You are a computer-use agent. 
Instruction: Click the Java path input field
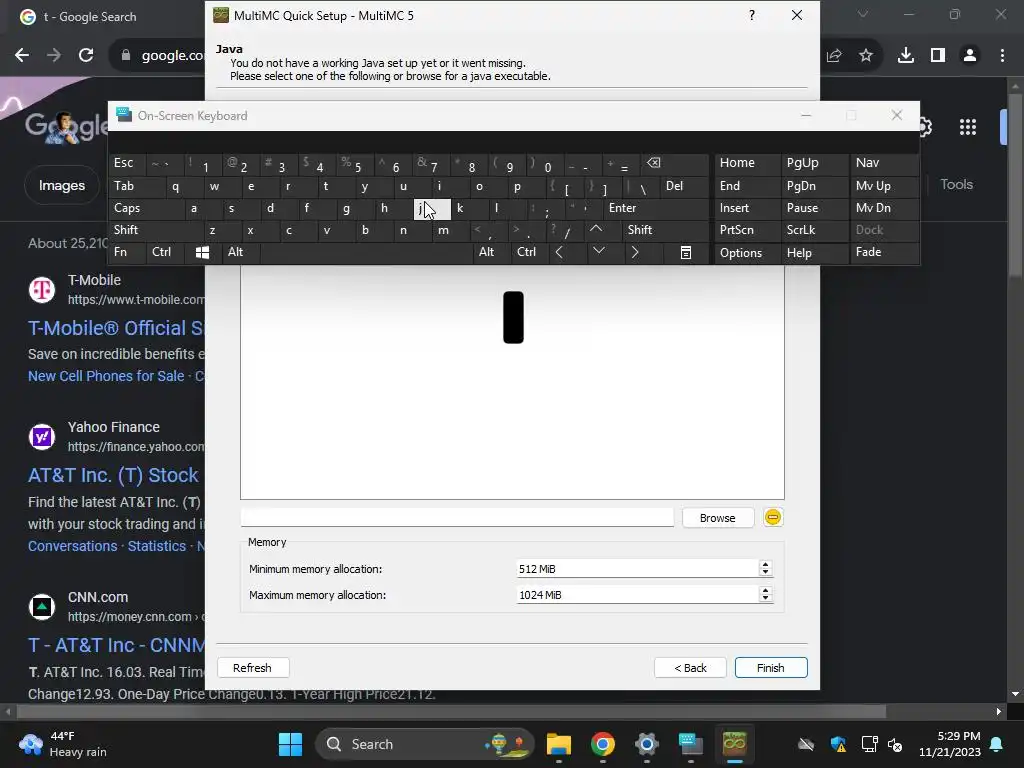[x=457, y=517]
